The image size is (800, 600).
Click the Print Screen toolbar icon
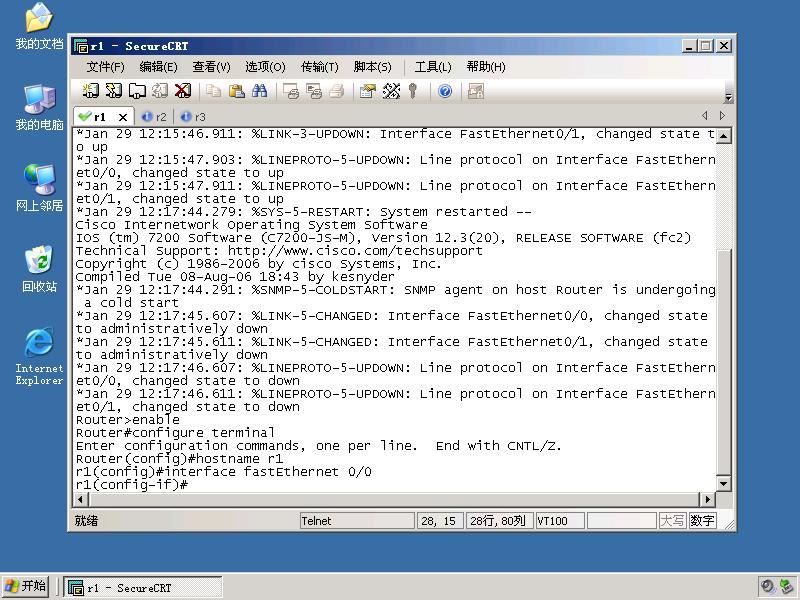click(x=290, y=91)
